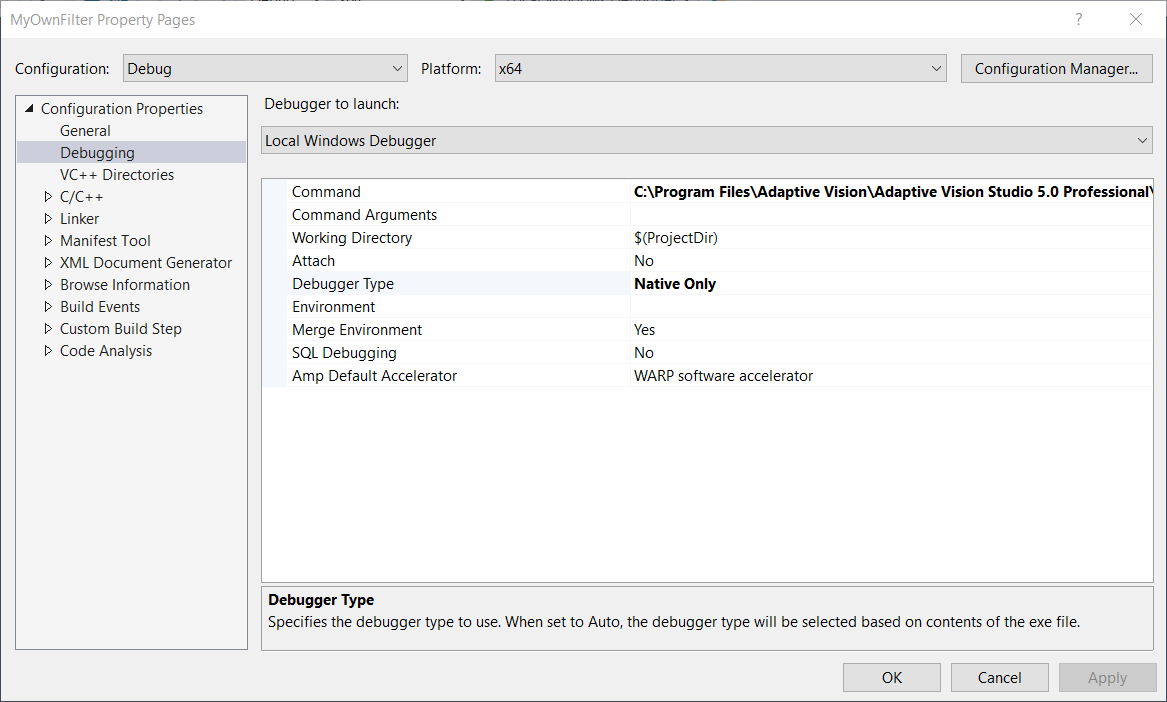Expand the Linker tree node
Image resolution: width=1167 pixels, height=702 pixels.
(48, 219)
